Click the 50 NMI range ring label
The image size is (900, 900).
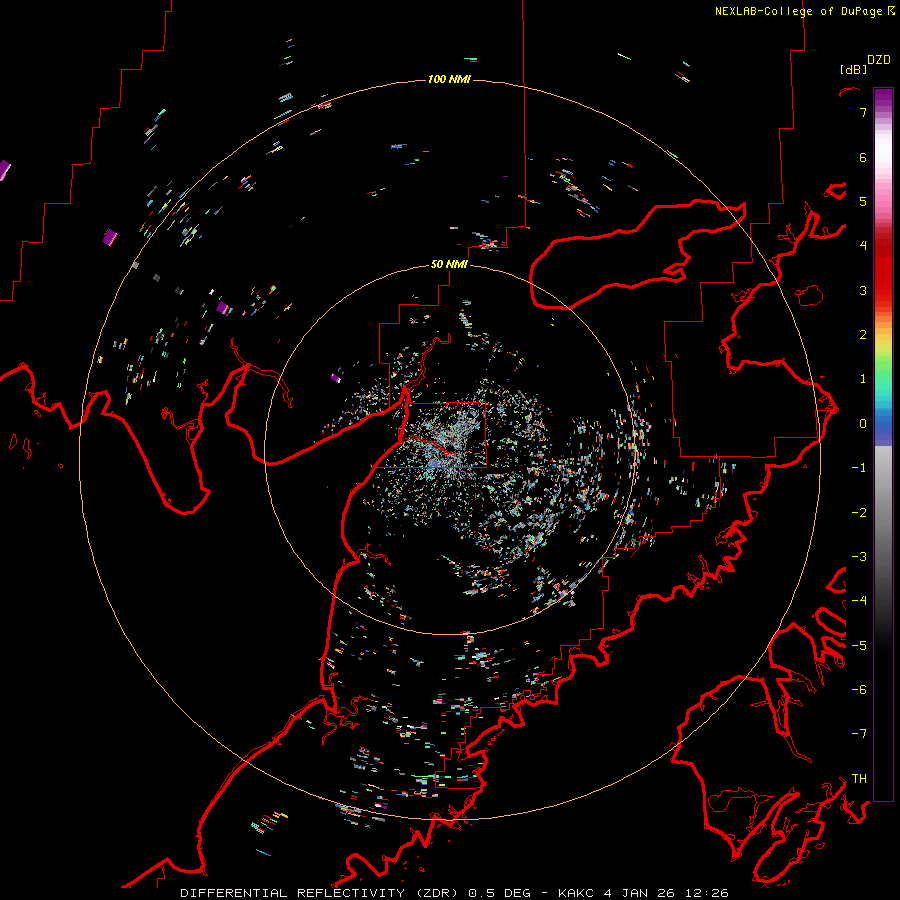[449, 264]
